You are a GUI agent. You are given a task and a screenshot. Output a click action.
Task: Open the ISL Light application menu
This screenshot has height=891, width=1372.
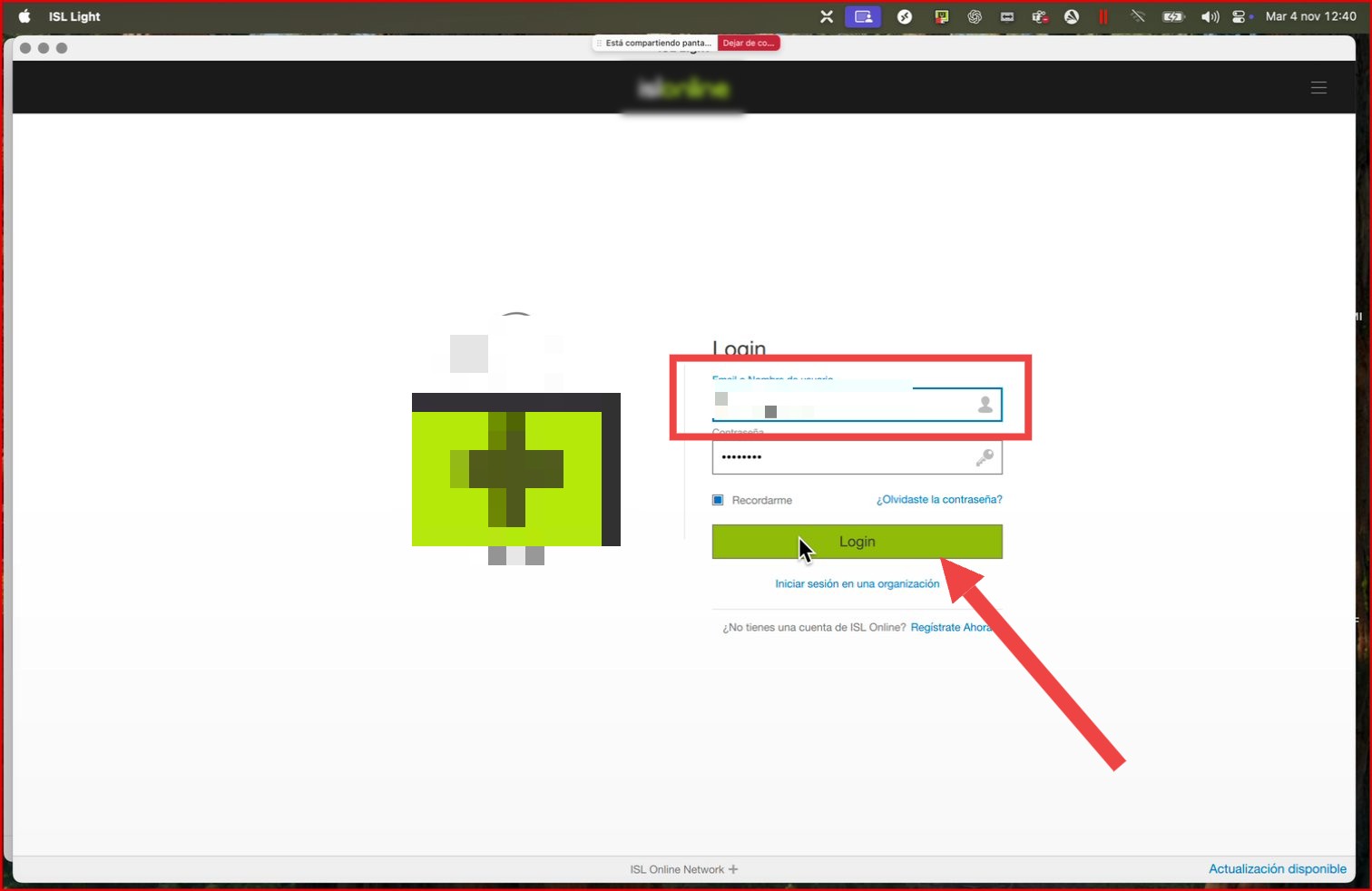(x=74, y=16)
